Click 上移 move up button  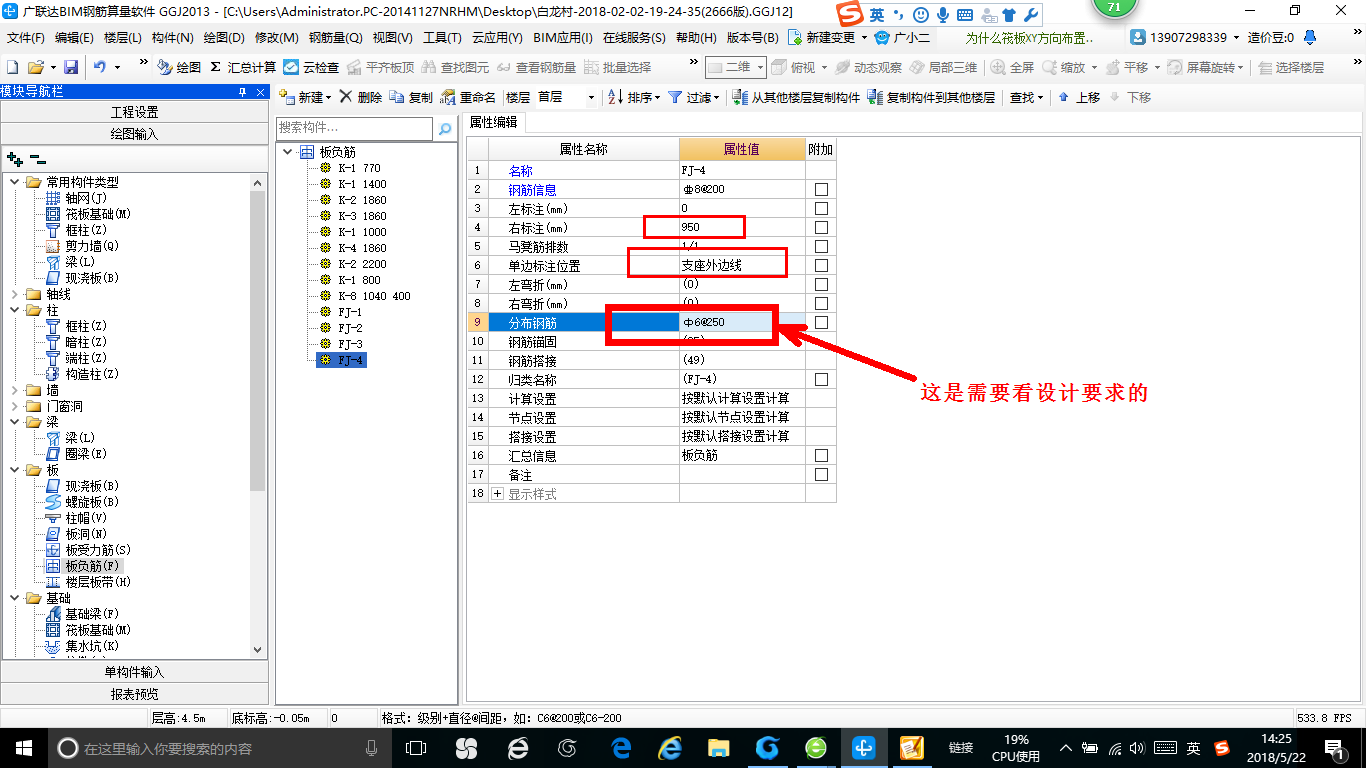tap(1079, 97)
